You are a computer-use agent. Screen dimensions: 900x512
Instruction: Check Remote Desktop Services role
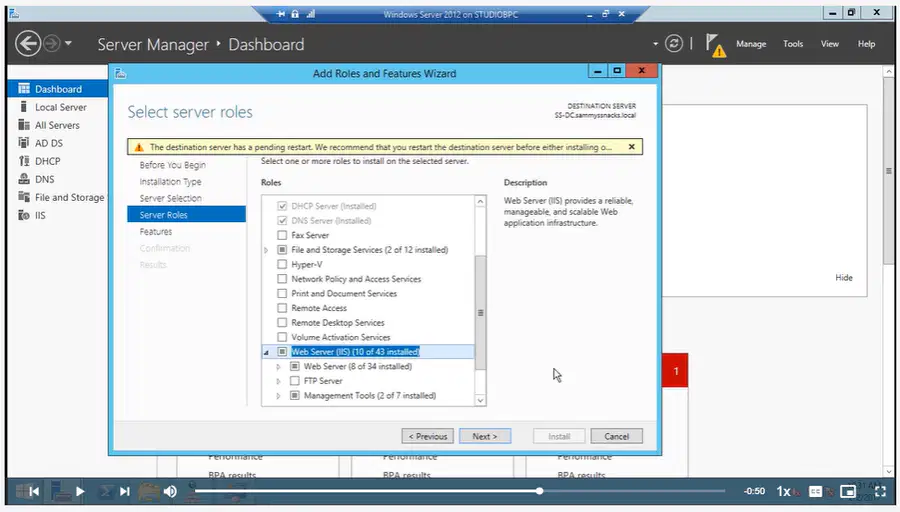[282, 323]
